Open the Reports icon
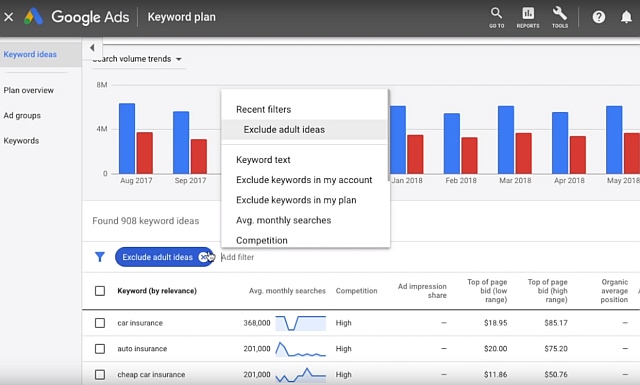The width and height of the screenshot is (640, 385). [x=528, y=17]
